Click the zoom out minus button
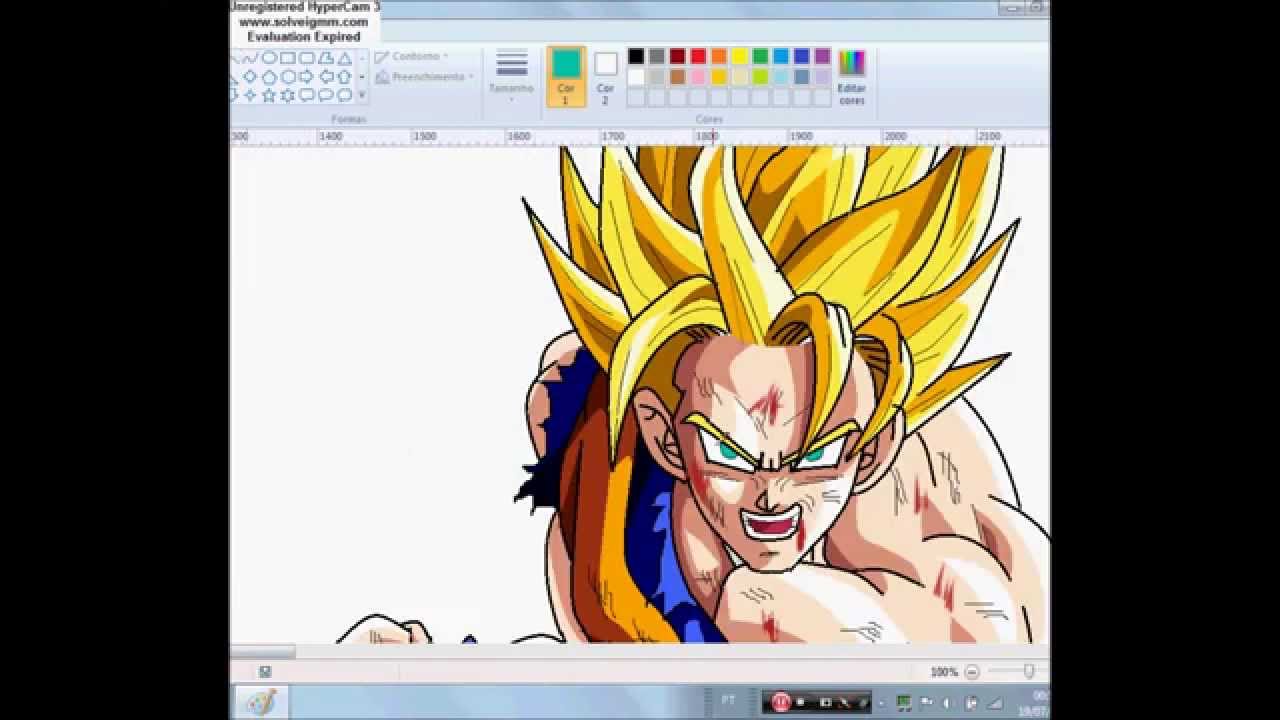This screenshot has height=720, width=1280. point(972,672)
